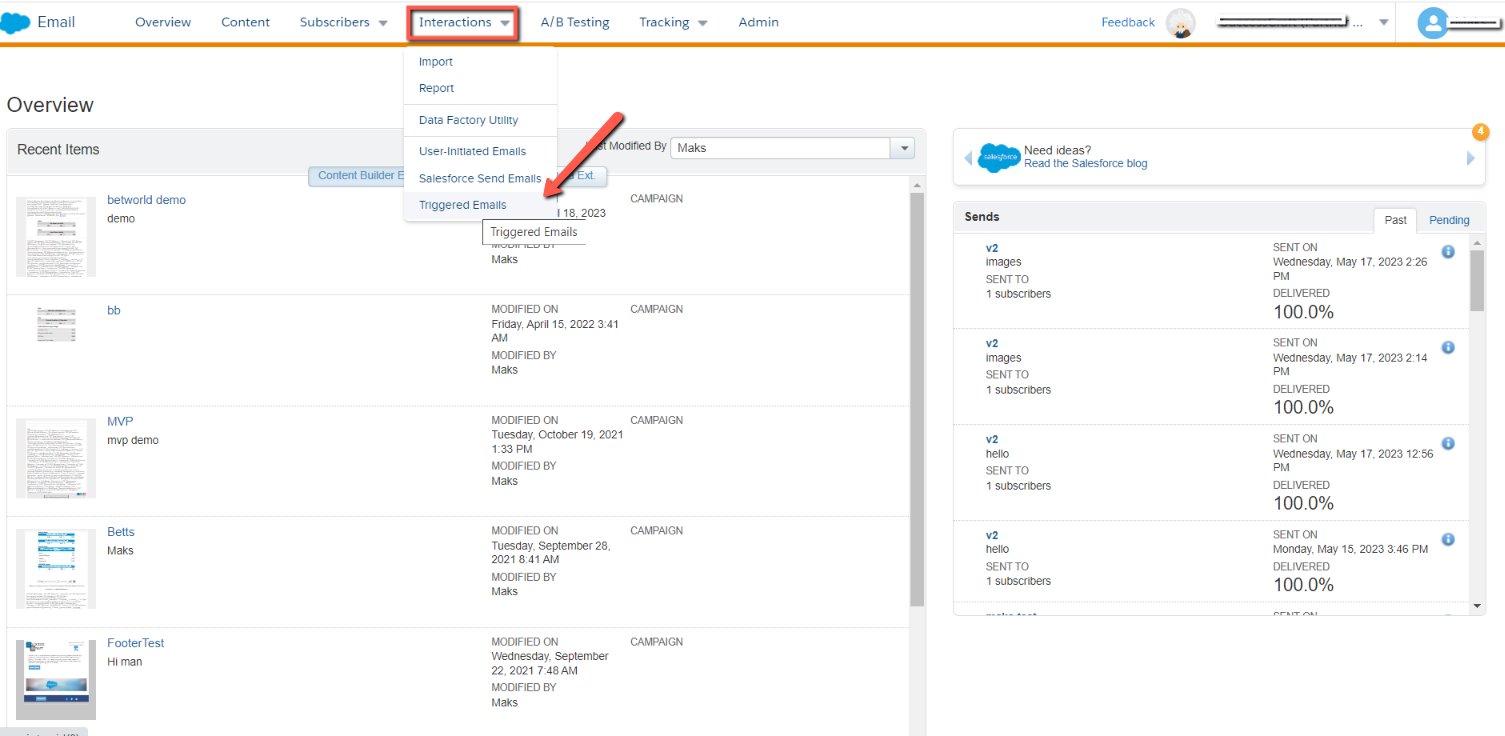Click the Feedback link

pyautogui.click(x=1128, y=22)
